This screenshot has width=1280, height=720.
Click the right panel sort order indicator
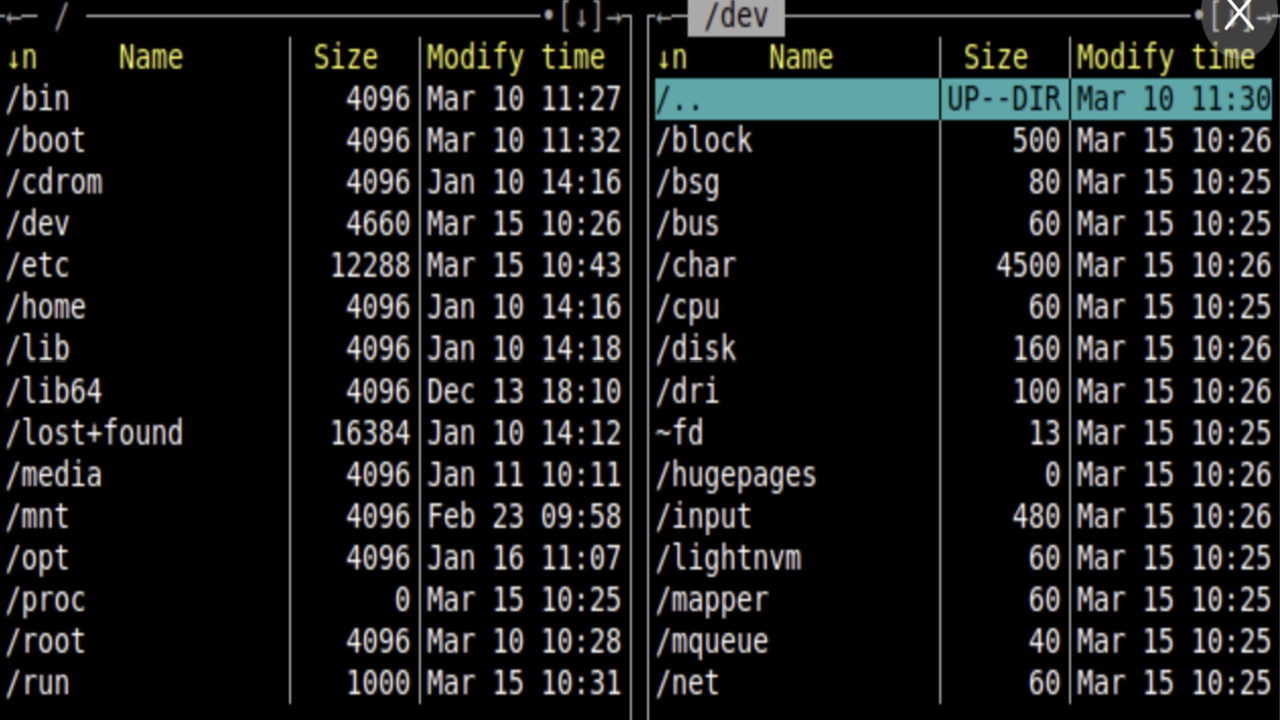[x=672, y=58]
